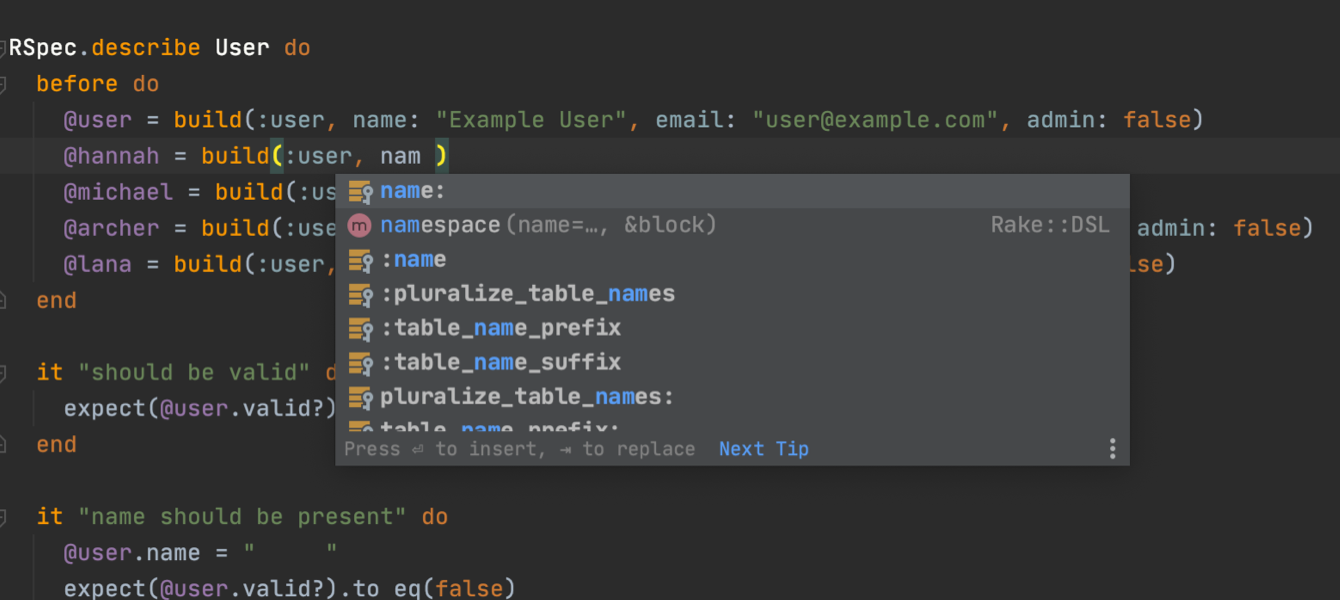Screen dimensions: 1340x600
Task: Place the cursor after "nam" in @hannah line
Action: tap(422, 156)
